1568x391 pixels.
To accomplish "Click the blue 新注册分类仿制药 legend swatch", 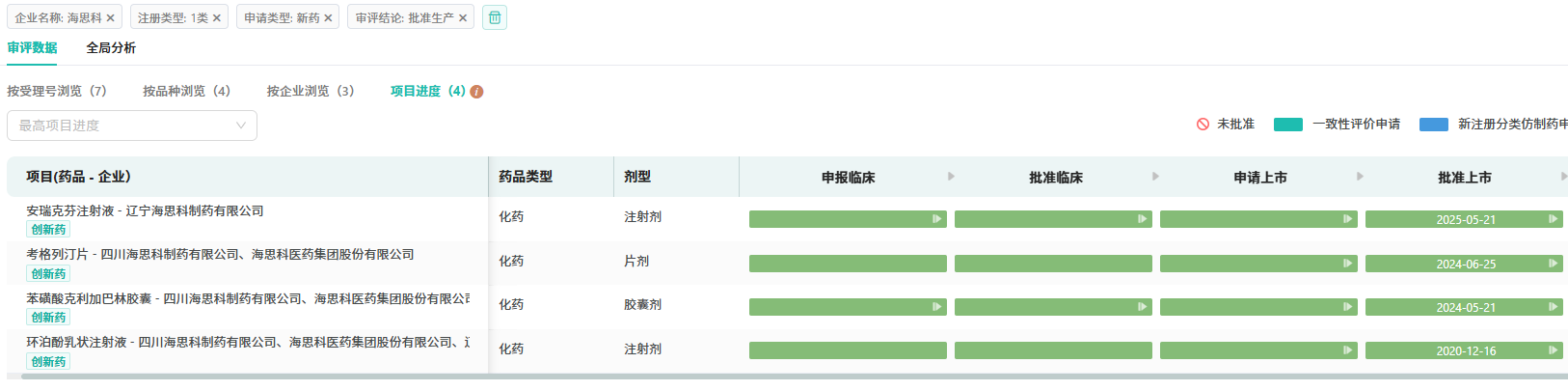I will (1434, 125).
